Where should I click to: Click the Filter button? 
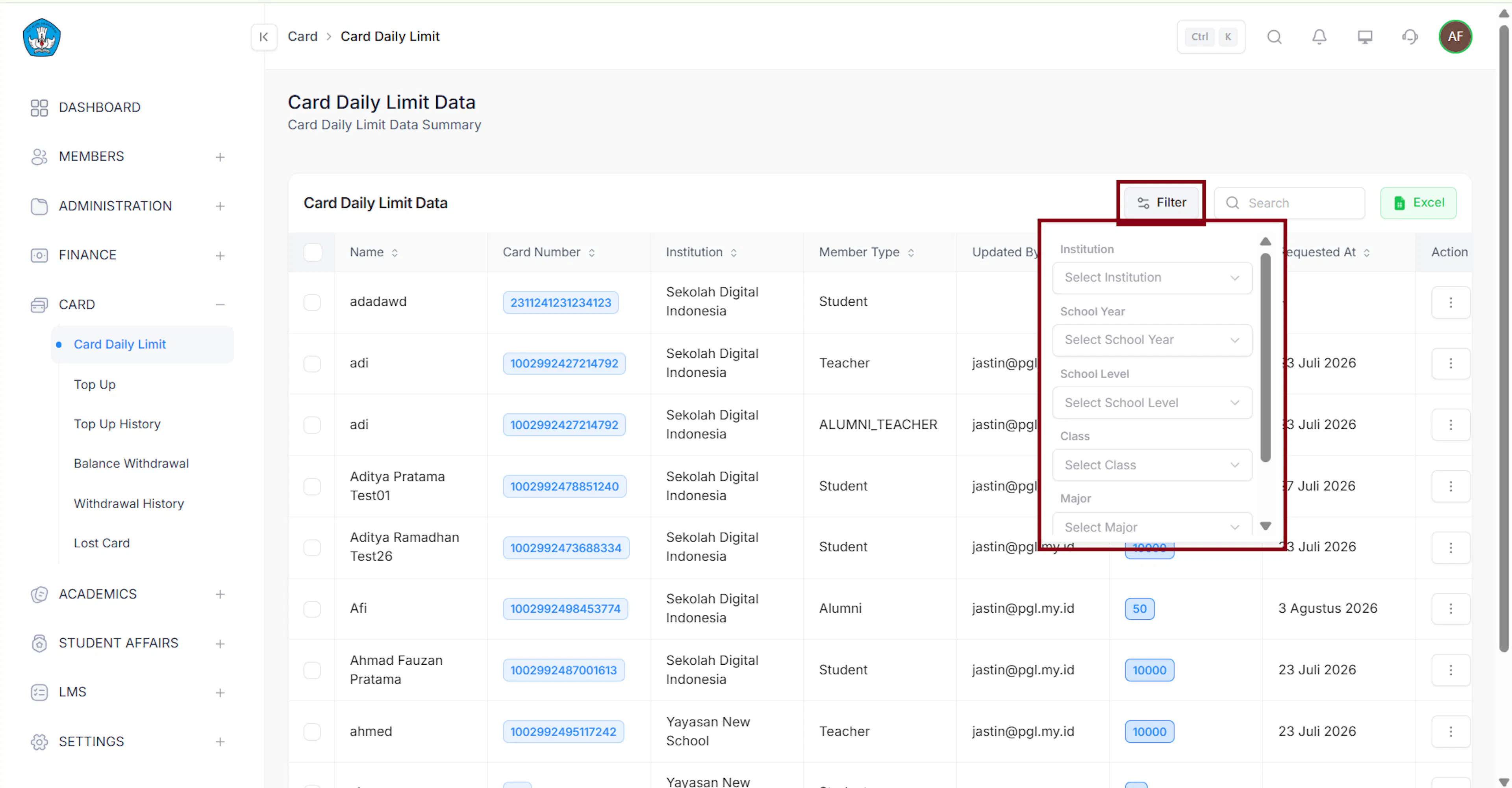click(1161, 203)
